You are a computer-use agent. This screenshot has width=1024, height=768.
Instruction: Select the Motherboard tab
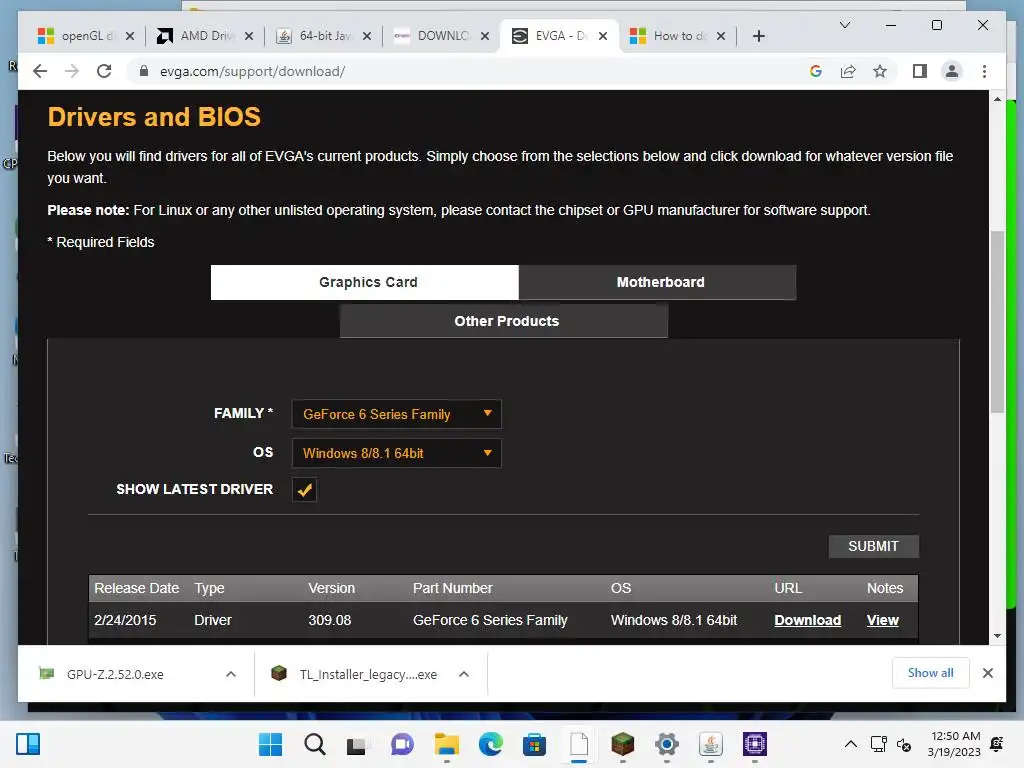pos(658,282)
